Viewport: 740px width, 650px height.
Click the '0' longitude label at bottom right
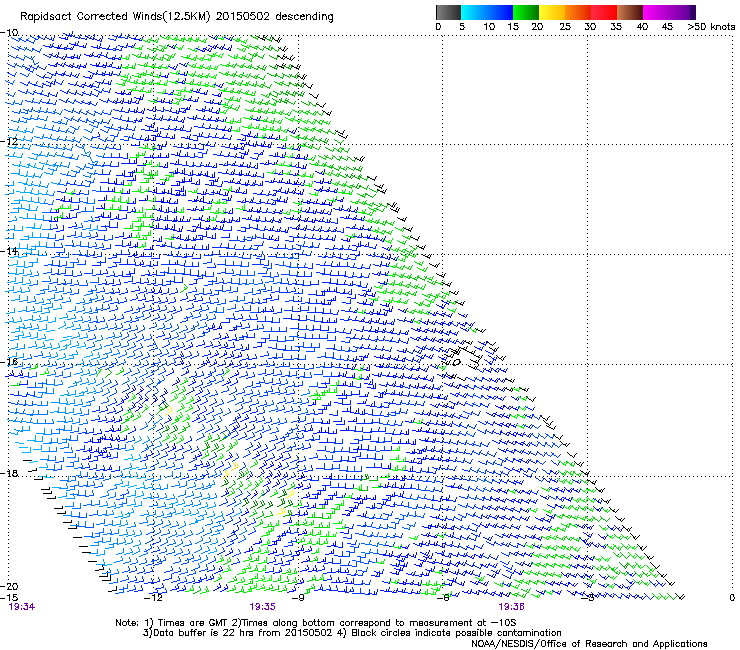732,598
